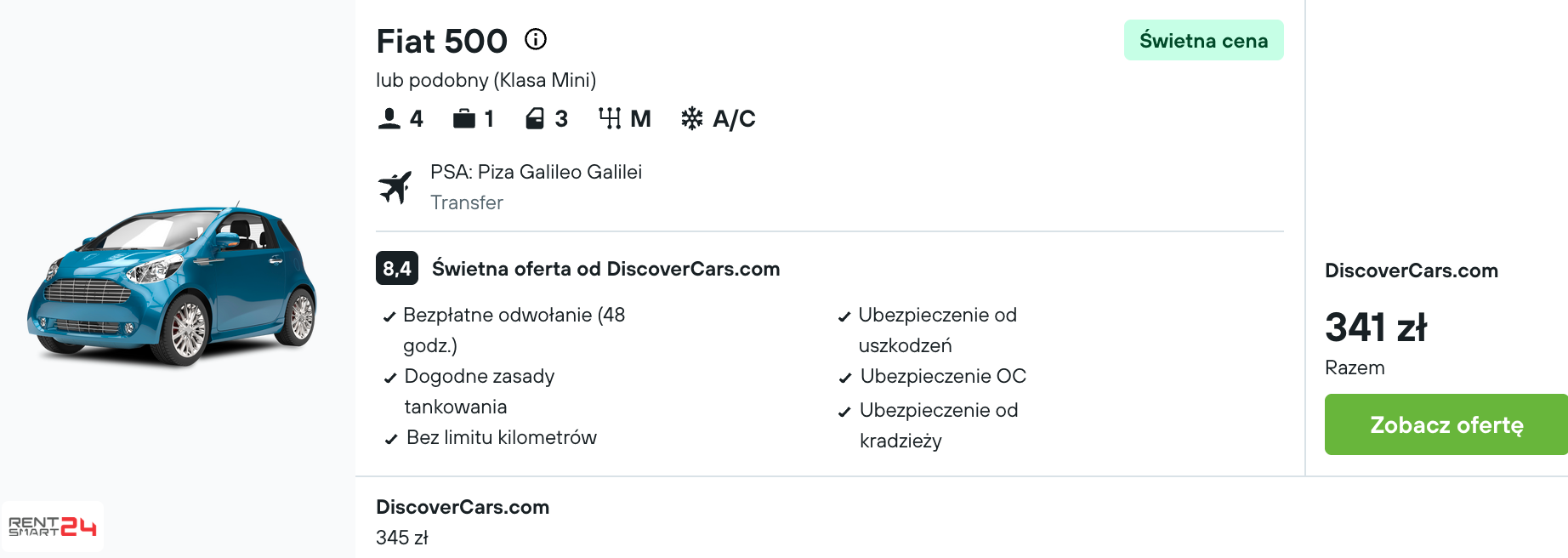
Task: Click the Fiat 500 title
Action: (441, 41)
